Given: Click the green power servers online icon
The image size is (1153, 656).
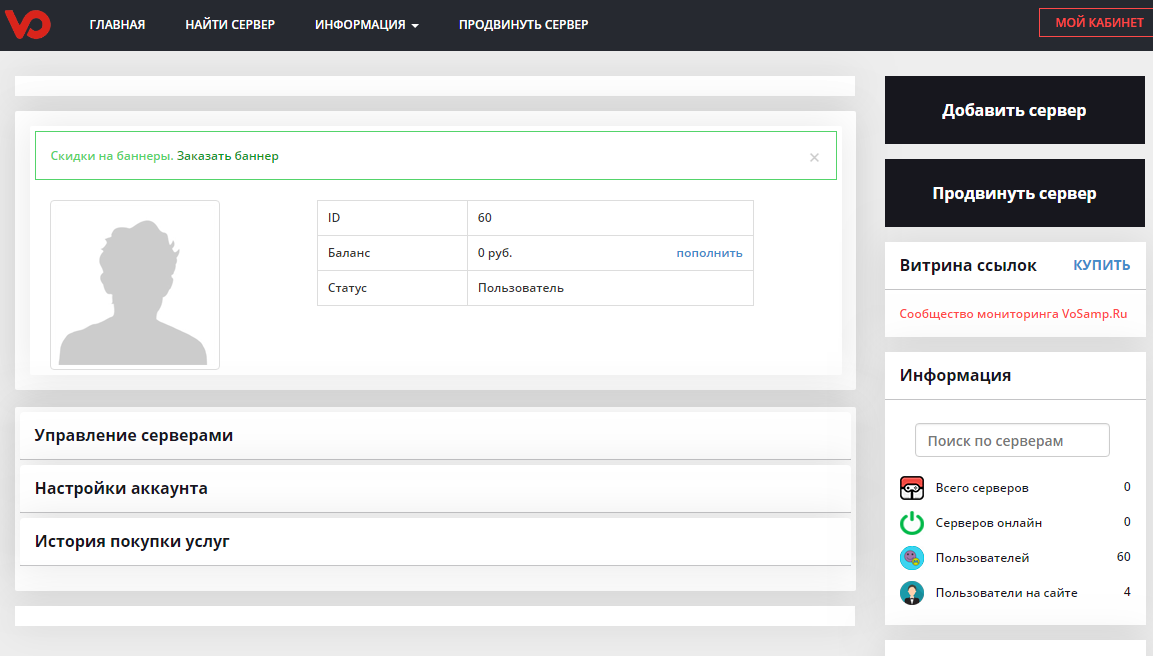Looking at the screenshot, I should pyautogui.click(x=911, y=523).
